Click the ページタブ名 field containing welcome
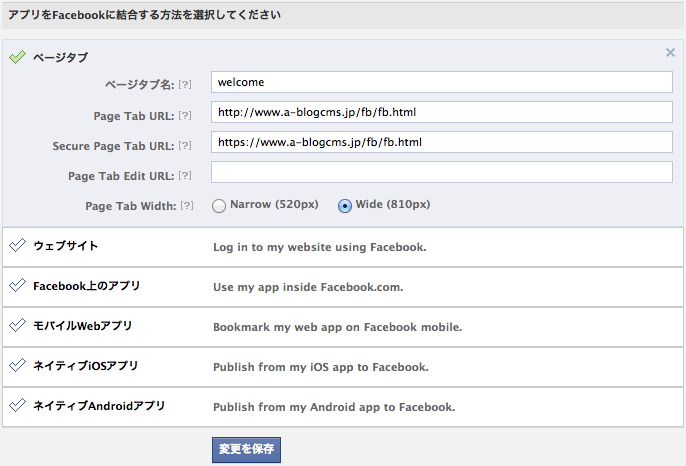686x466 pixels. coord(442,82)
